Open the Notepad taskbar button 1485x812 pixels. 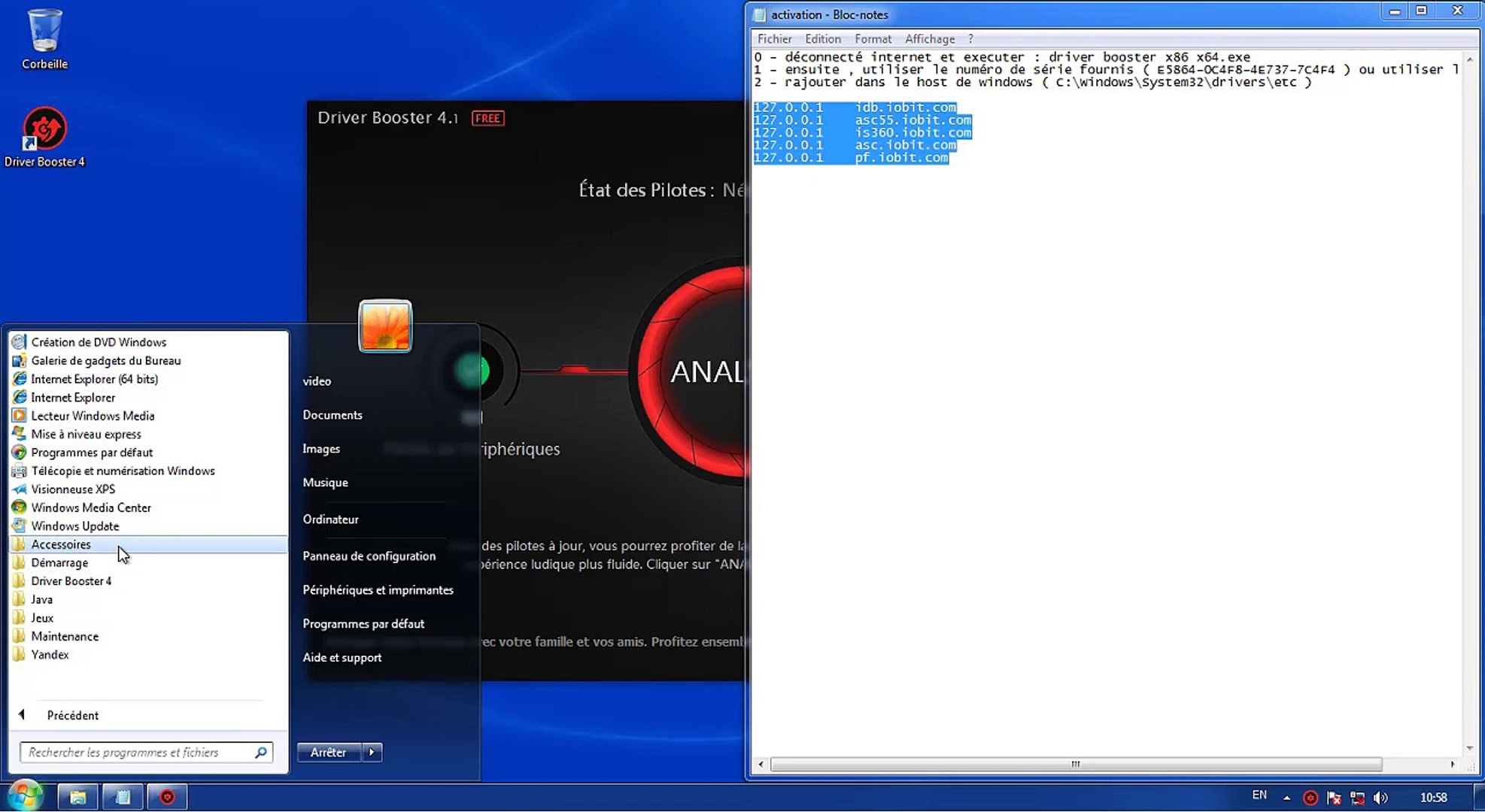click(x=123, y=797)
